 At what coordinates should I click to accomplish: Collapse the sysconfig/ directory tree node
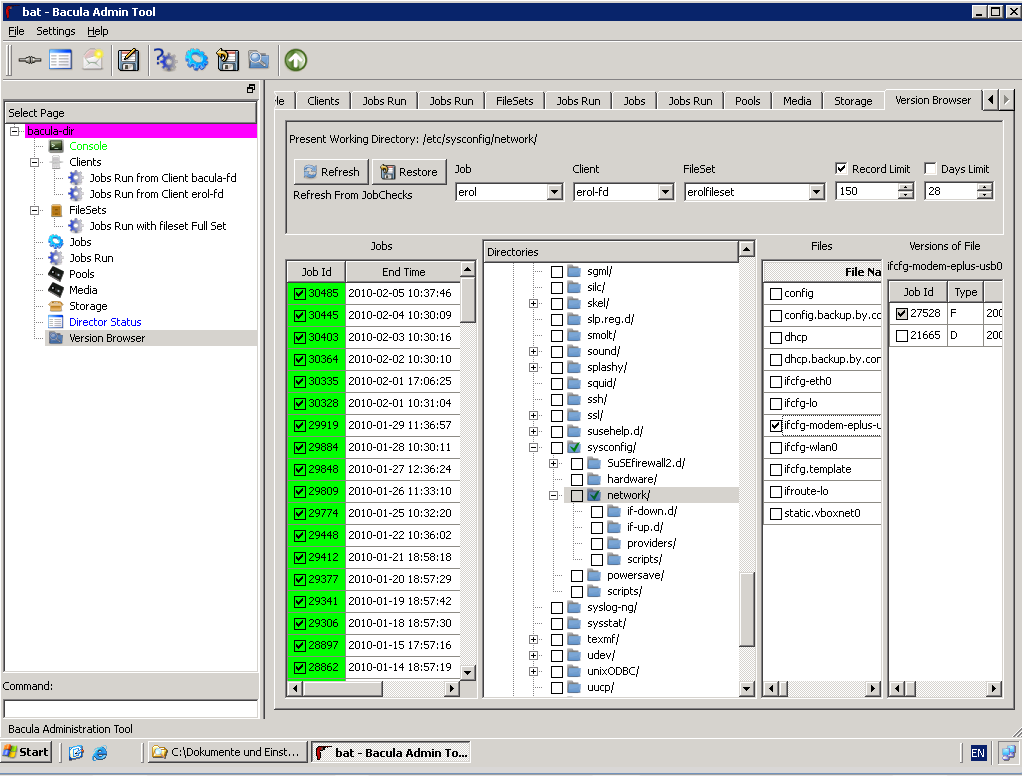[534, 447]
